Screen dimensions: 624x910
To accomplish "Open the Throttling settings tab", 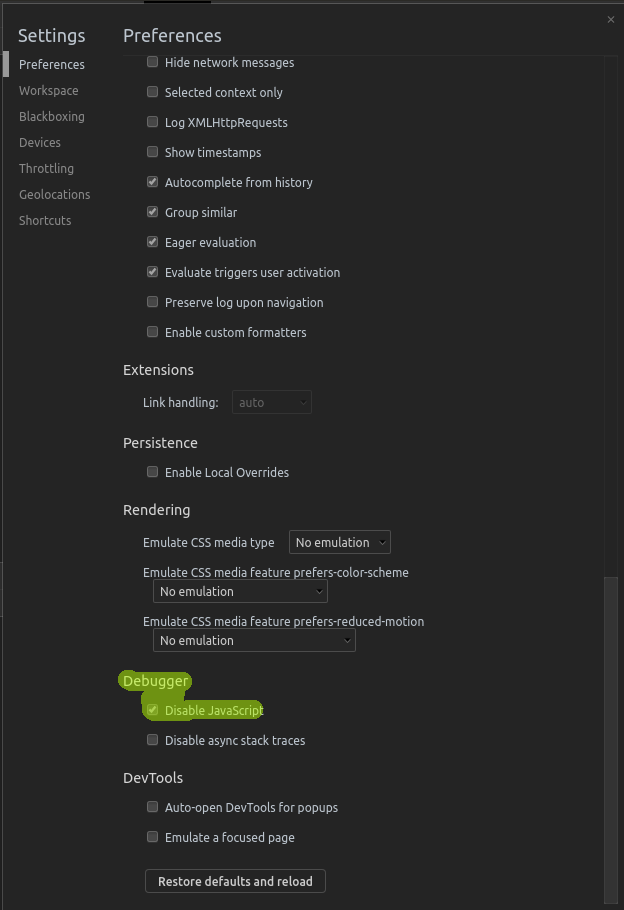I will (46, 169).
